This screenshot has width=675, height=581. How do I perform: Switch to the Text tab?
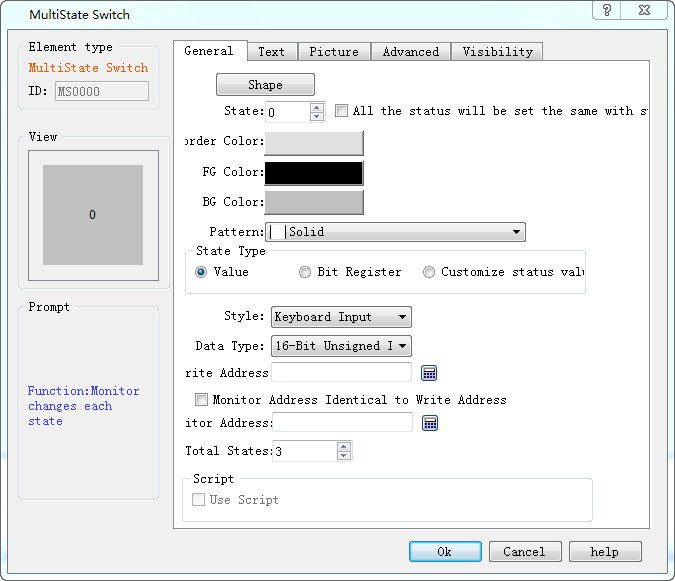click(272, 52)
